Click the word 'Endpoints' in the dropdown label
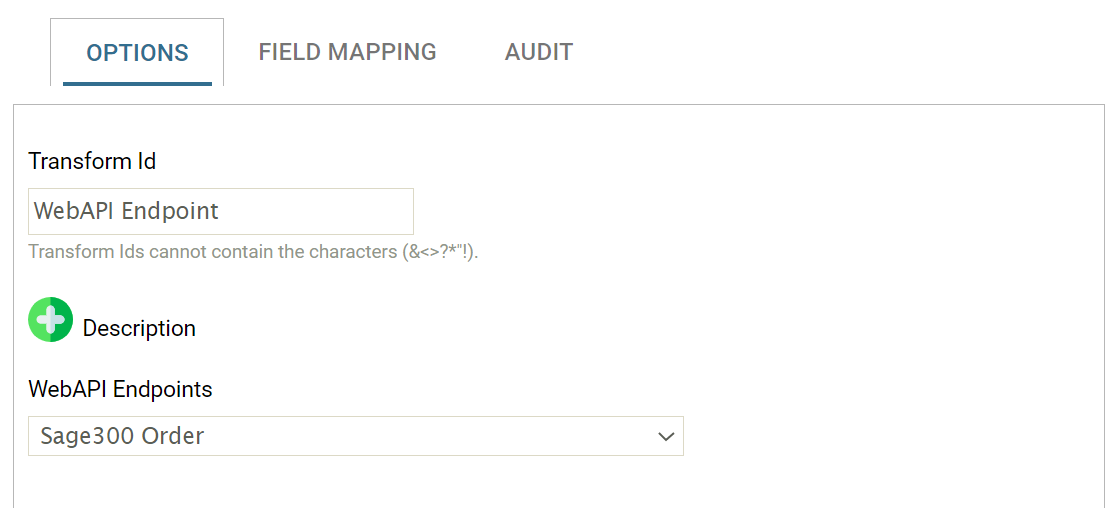The height and width of the screenshot is (508, 1118). 163,389
